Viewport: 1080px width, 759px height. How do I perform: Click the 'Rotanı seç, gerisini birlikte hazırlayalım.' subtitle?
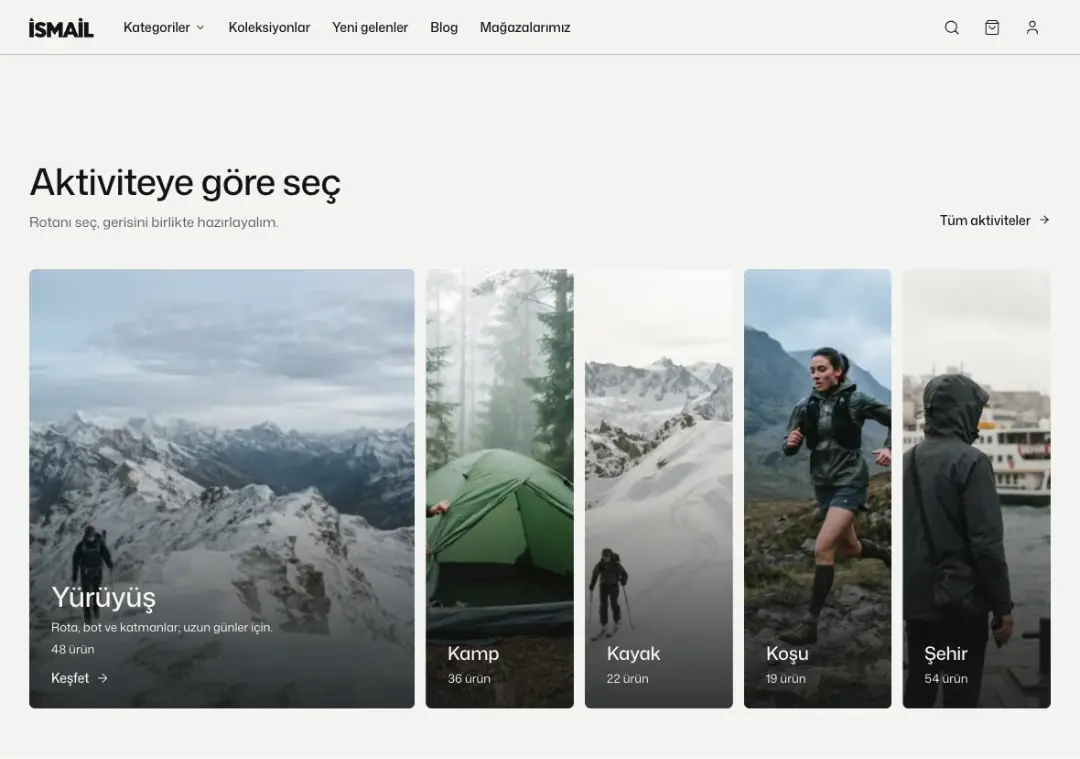click(154, 222)
